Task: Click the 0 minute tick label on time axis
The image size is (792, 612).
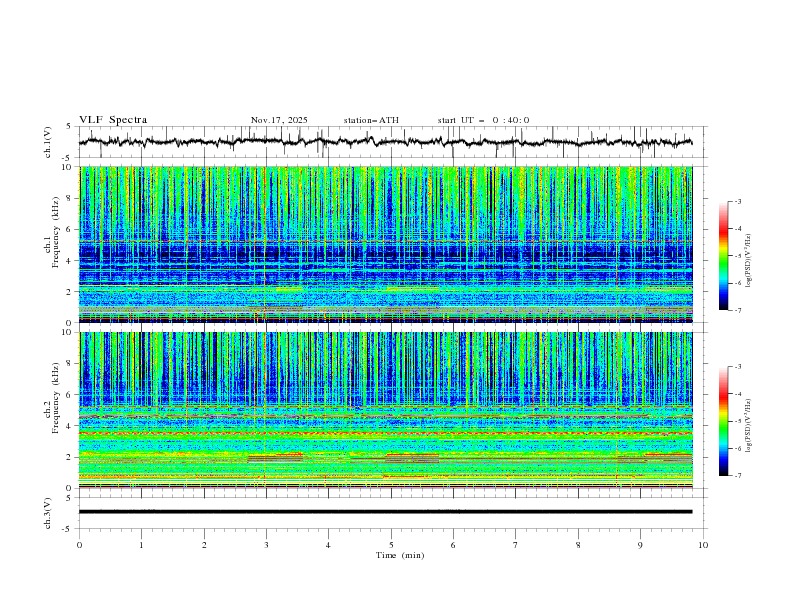Action: (x=79, y=545)
